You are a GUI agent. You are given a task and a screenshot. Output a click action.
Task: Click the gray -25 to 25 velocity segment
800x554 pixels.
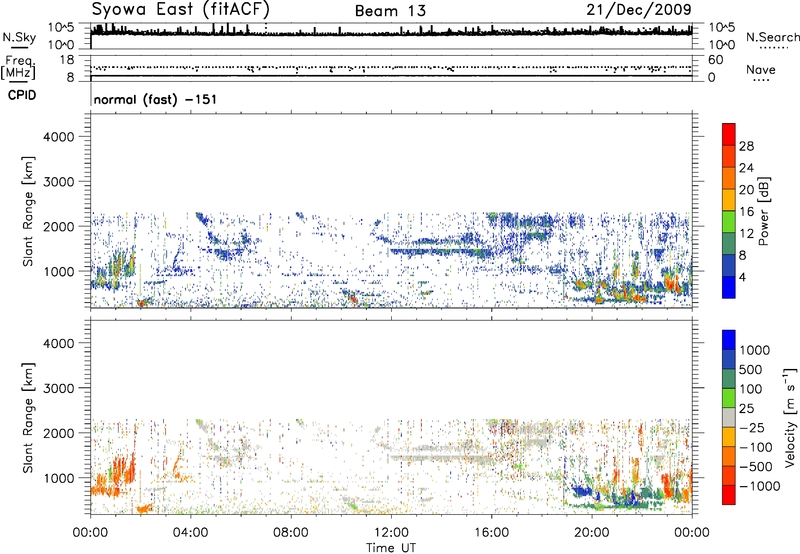729,418
